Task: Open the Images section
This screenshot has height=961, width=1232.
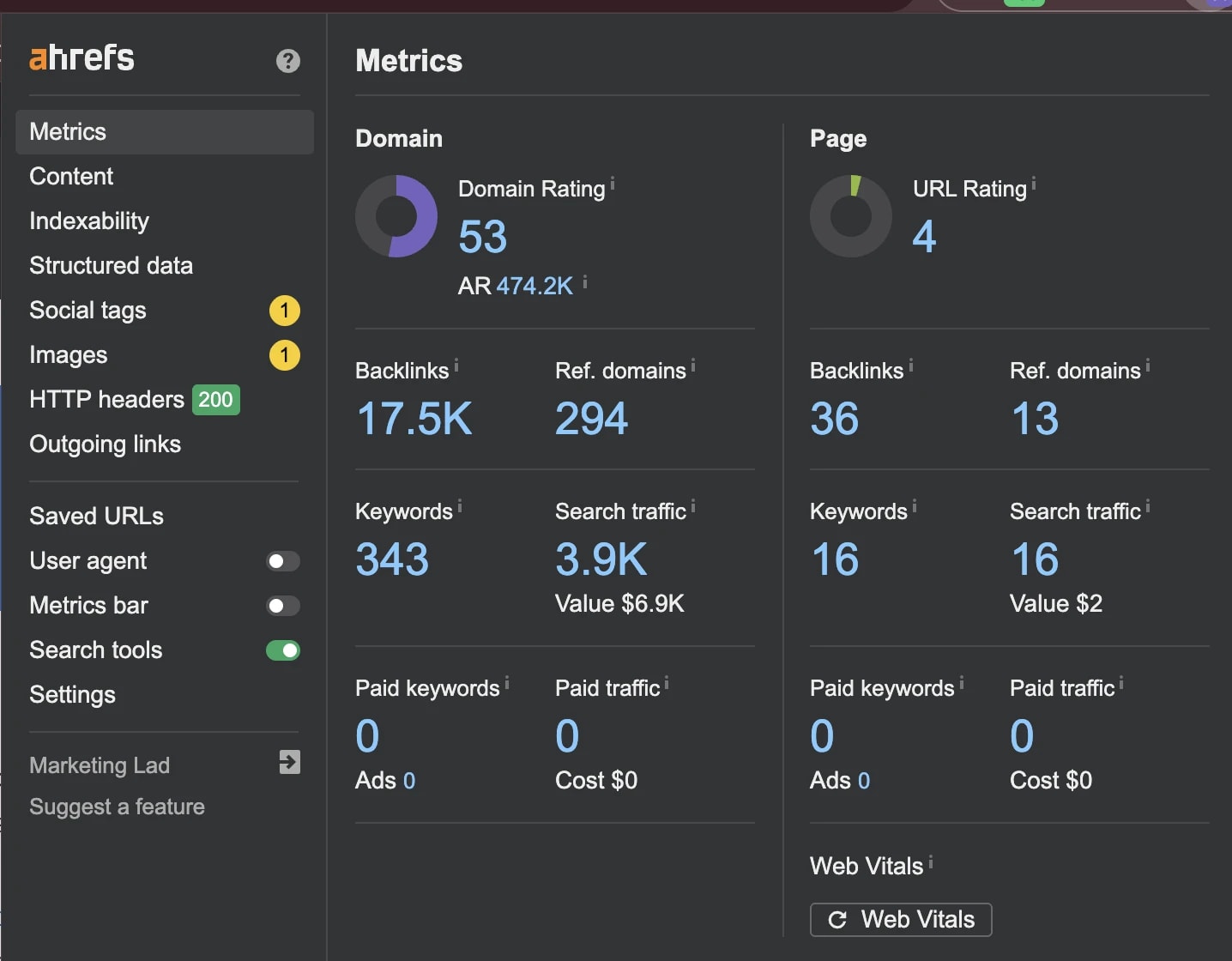Action: click(x=69, y=355)
